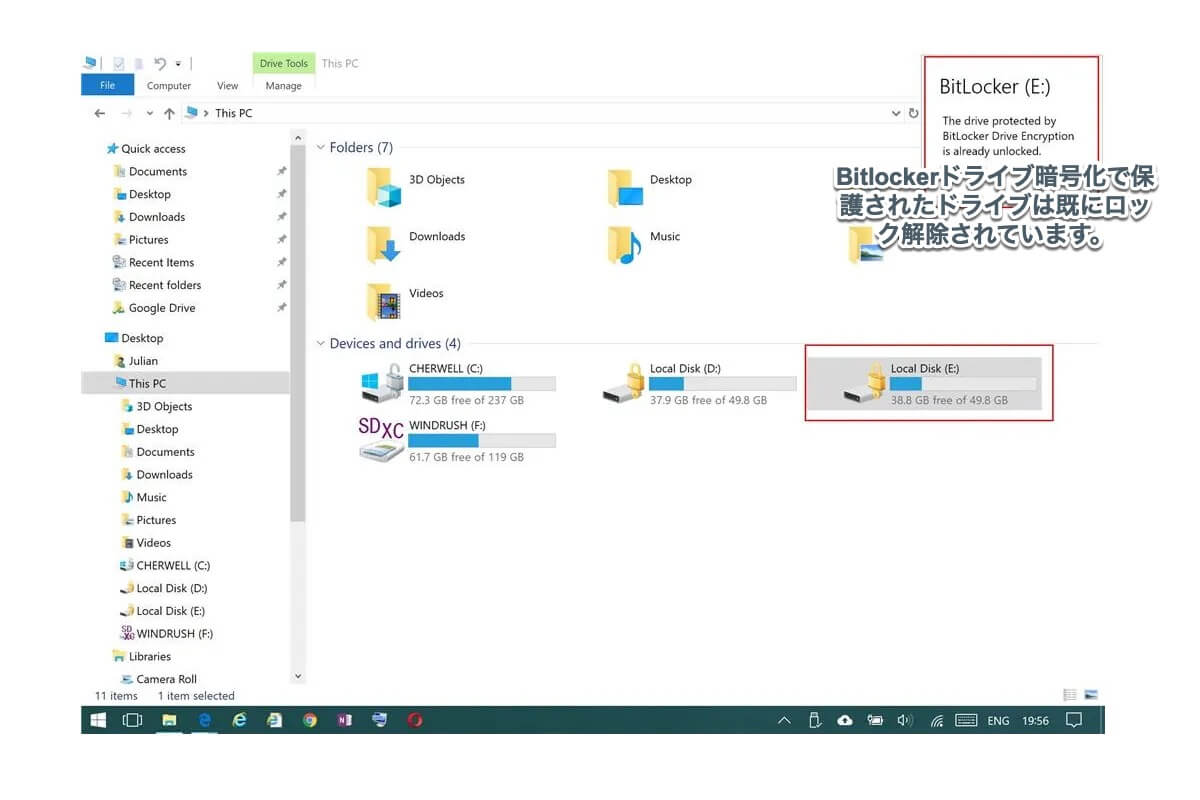
Task: Open Task View from the taskbar
Action: pos(132,720)
